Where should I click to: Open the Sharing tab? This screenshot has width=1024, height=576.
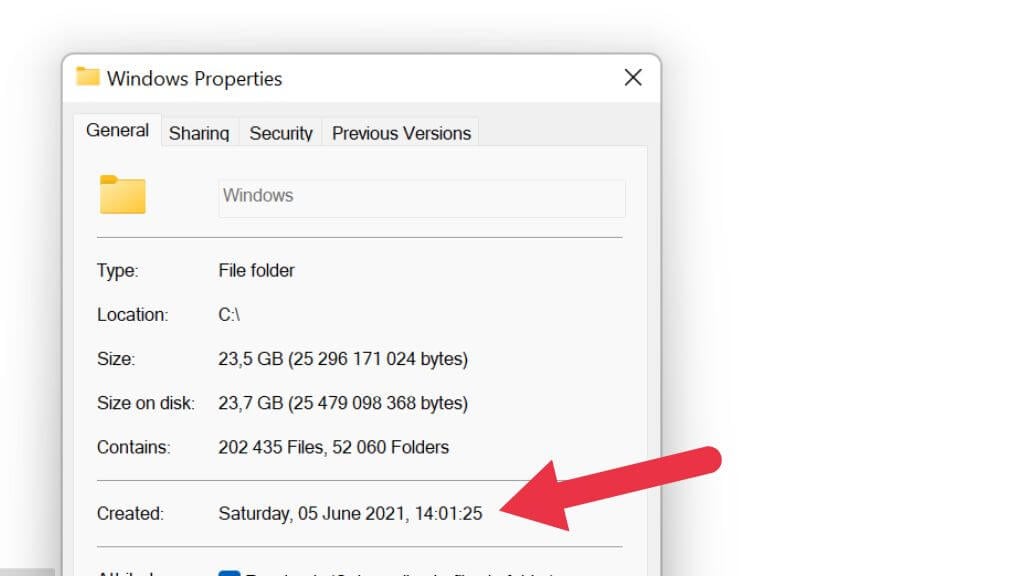pos(199,133)
